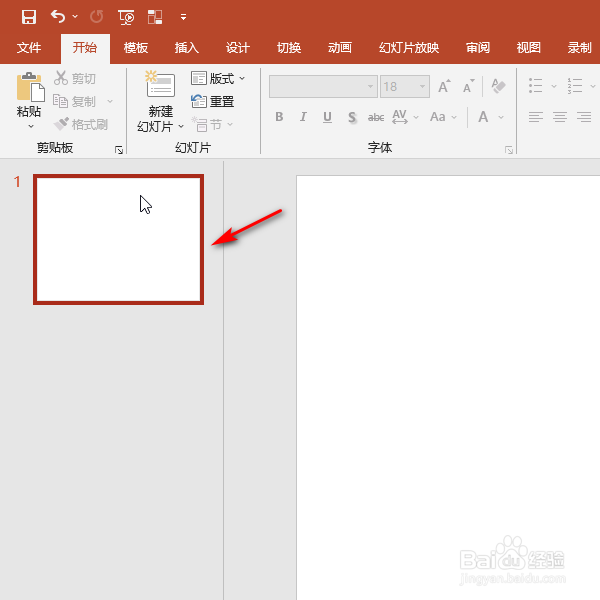The image size is (600, 600).
Task: Click the font name combo box
Action: coord(323,86)
